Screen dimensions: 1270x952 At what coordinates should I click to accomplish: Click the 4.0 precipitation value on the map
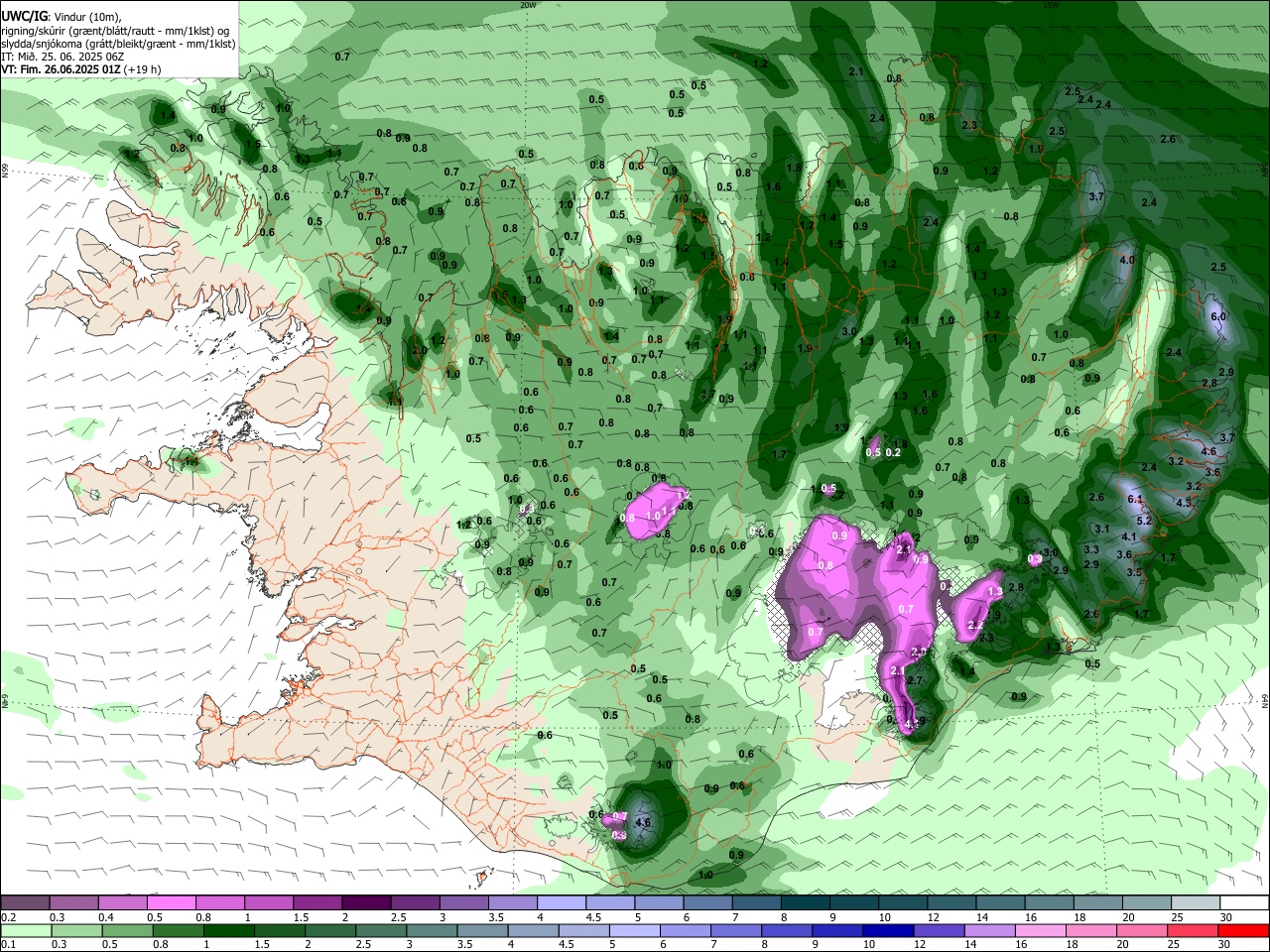tap(1127, 260)
